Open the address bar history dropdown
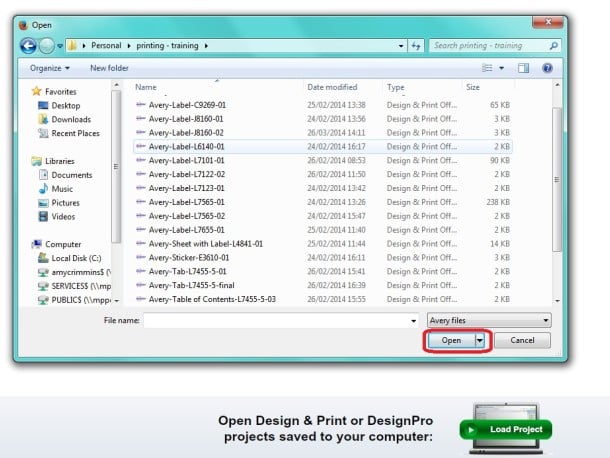The height and width of the screenshot is (458, 610). click(401, 46)
